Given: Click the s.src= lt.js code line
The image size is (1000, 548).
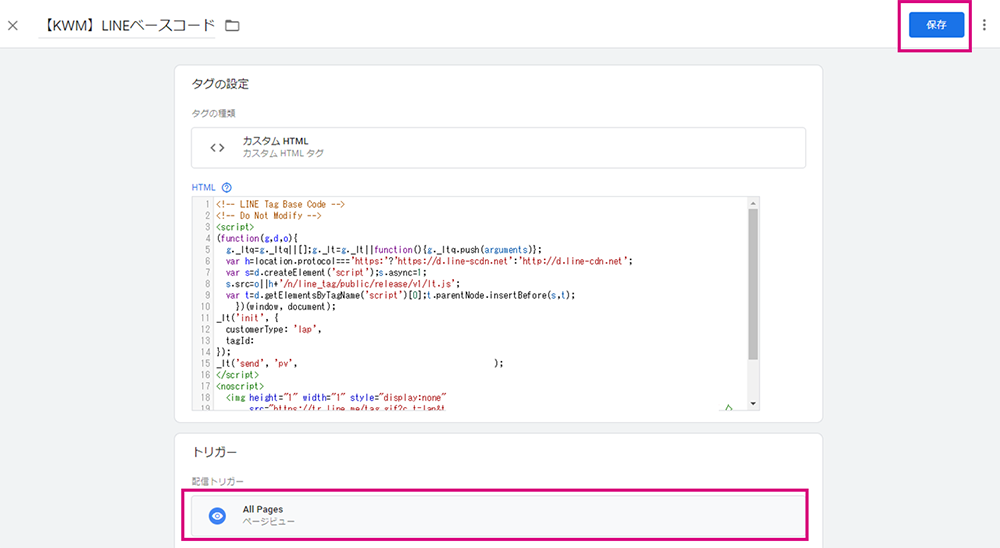Looking at the screenshot, I should pyautogui.click(x=342, y=284).
